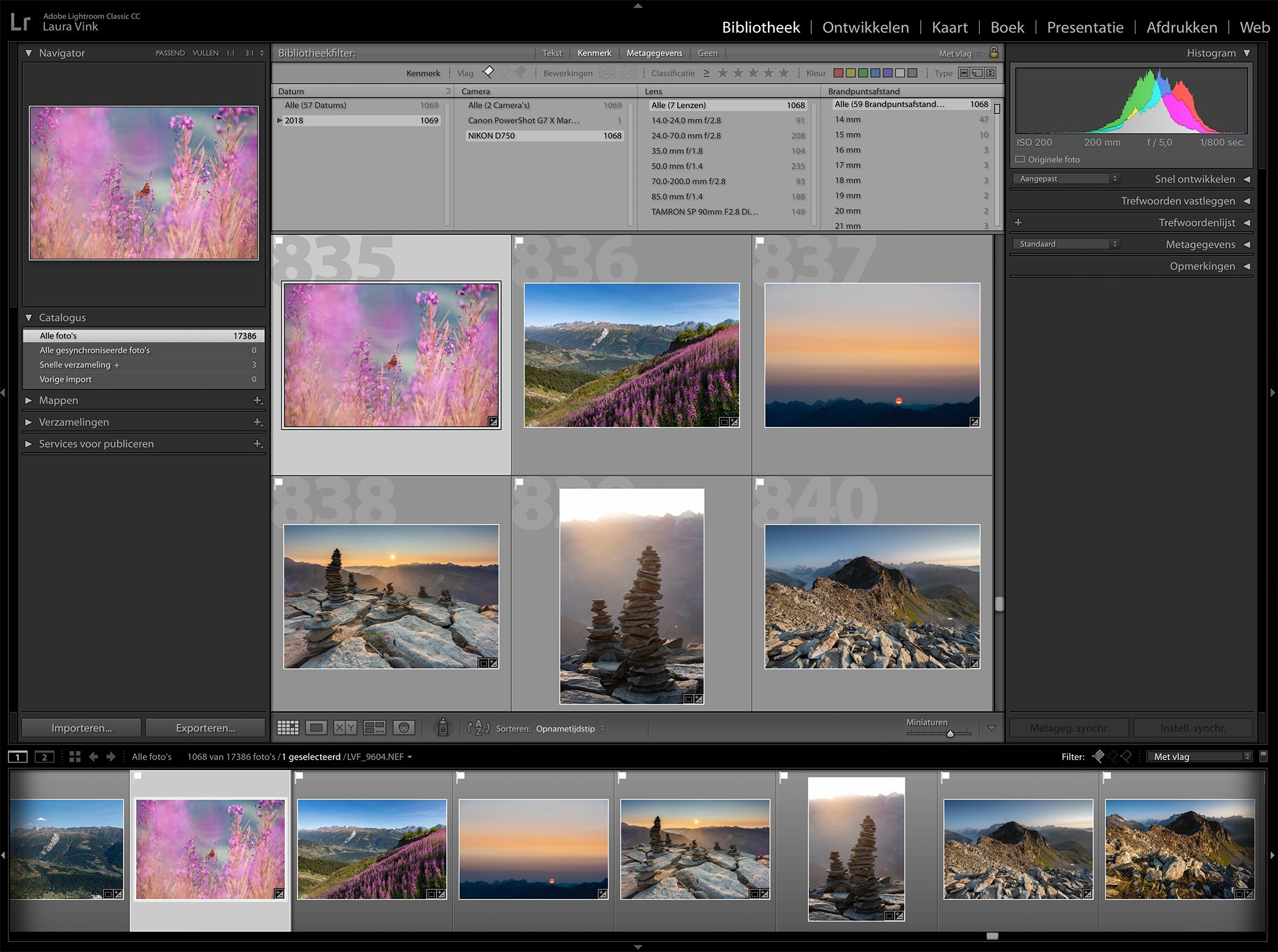Open survey view icon
Viewport: 1278px width, 952px height.
[374, 727]
